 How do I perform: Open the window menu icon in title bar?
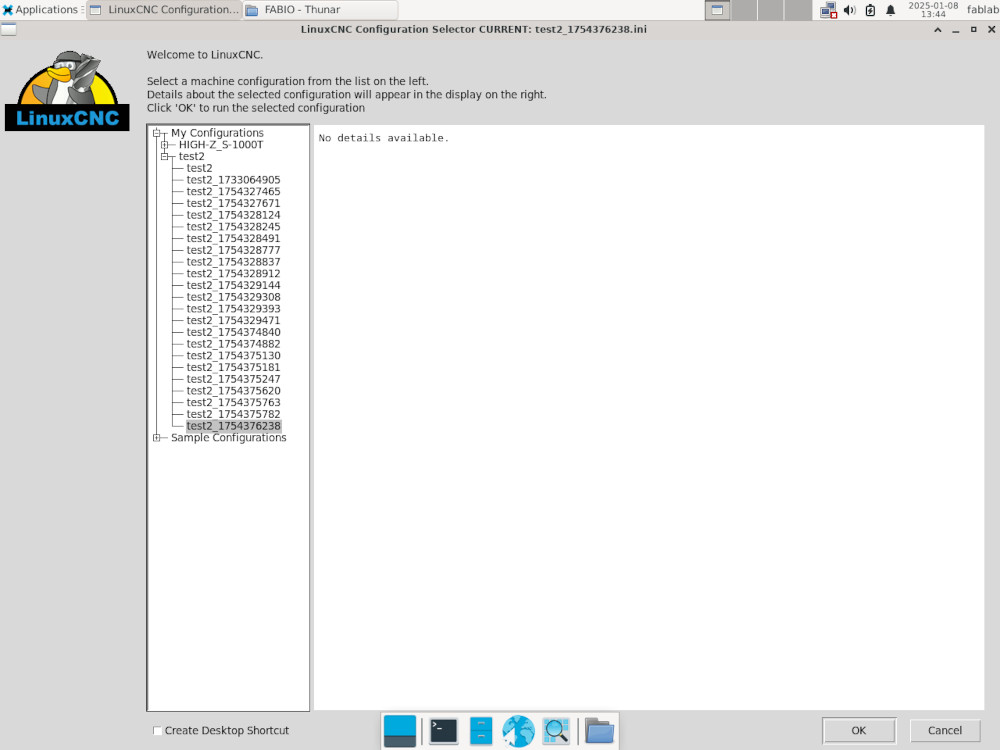coord(8,29)
